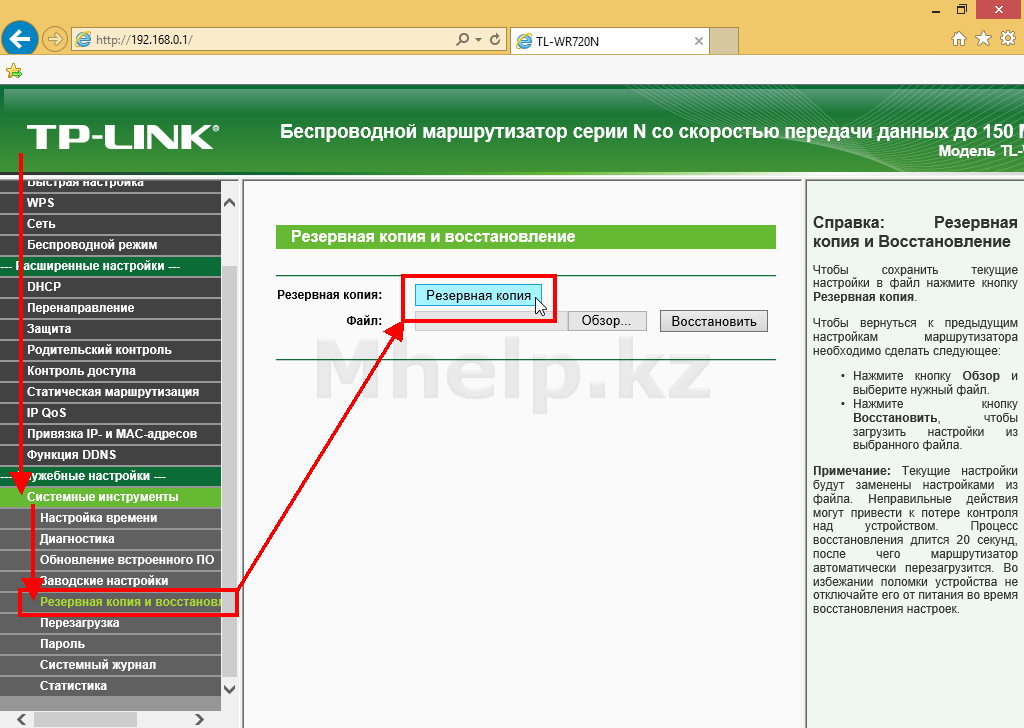Select the TL-WR720N browser tab
1024x728 pixels.
pyautogui.click(x=609, y=41)
